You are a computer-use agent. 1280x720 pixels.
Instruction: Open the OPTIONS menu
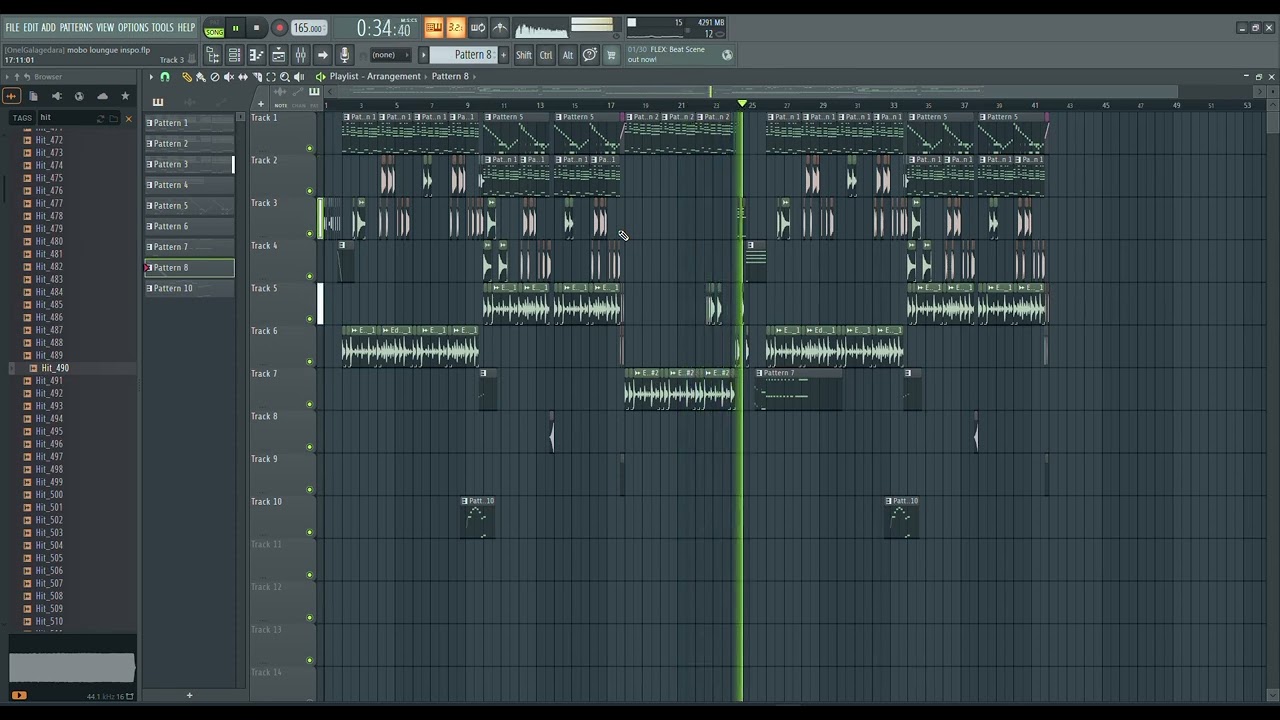133,27
